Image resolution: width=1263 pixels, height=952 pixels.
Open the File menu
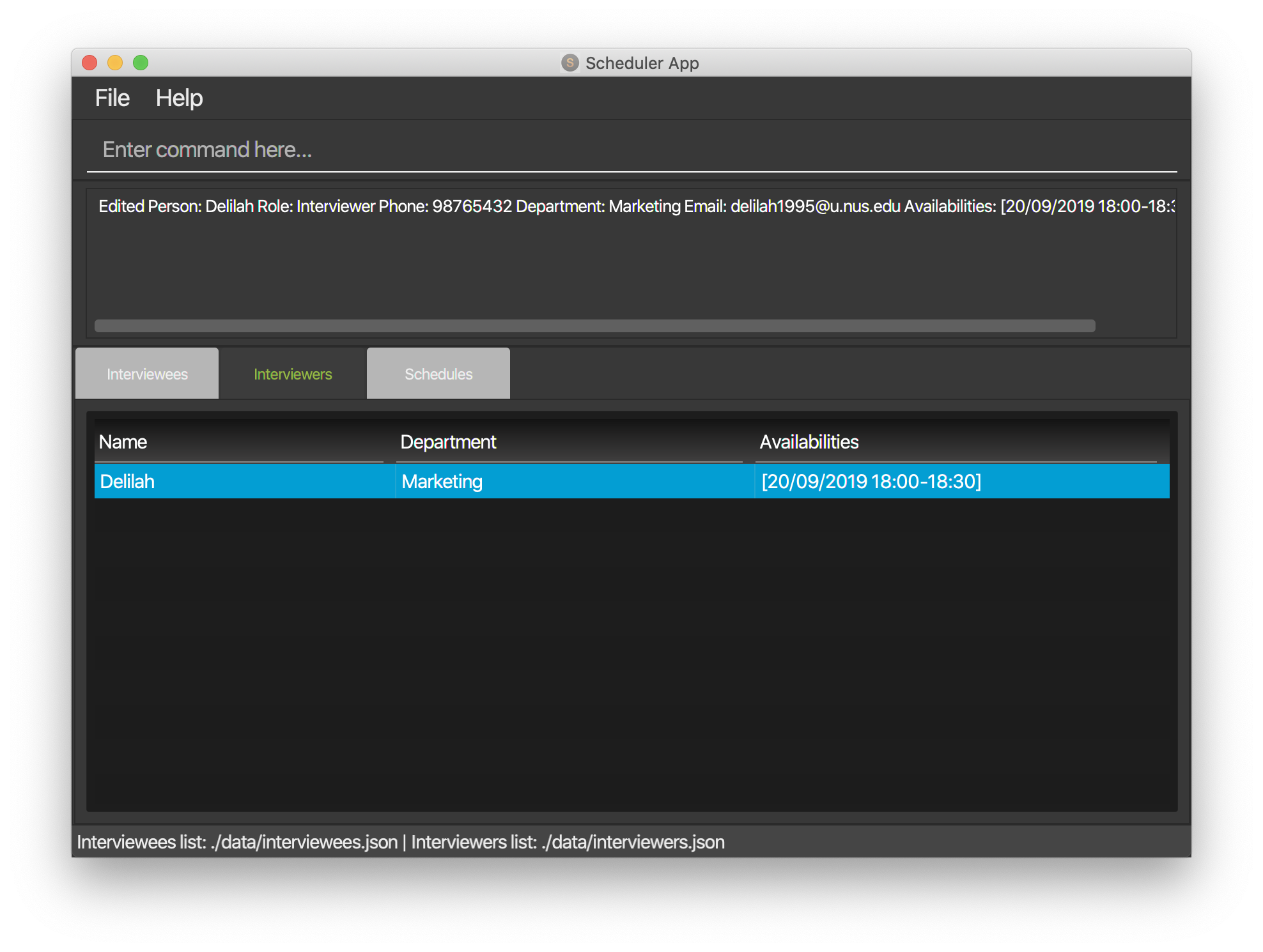click(x=112, y=98)
